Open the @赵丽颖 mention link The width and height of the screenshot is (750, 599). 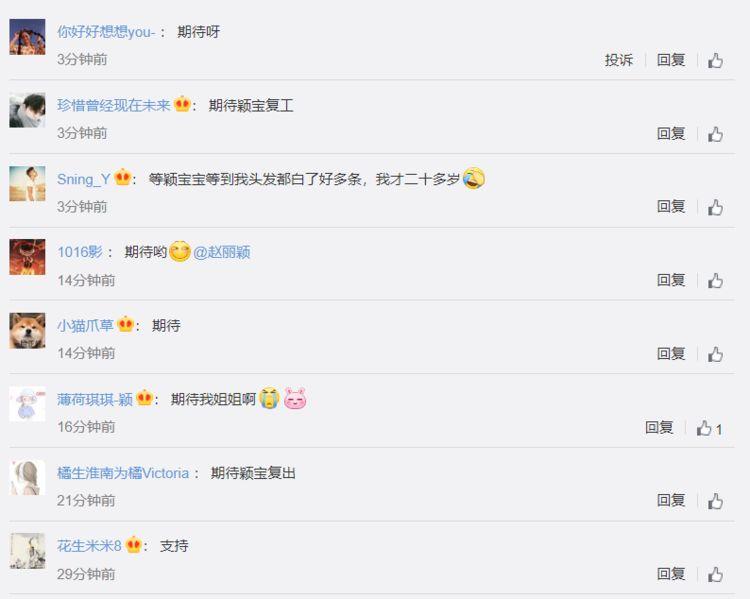(x=221, y=252)
